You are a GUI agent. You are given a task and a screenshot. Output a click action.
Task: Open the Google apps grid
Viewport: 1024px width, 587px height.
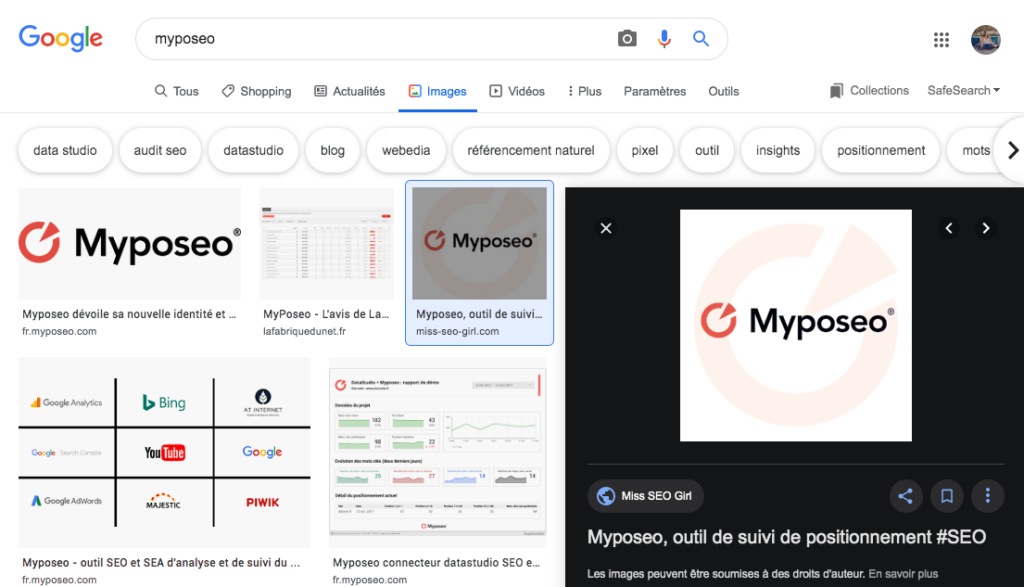(941, 40)
